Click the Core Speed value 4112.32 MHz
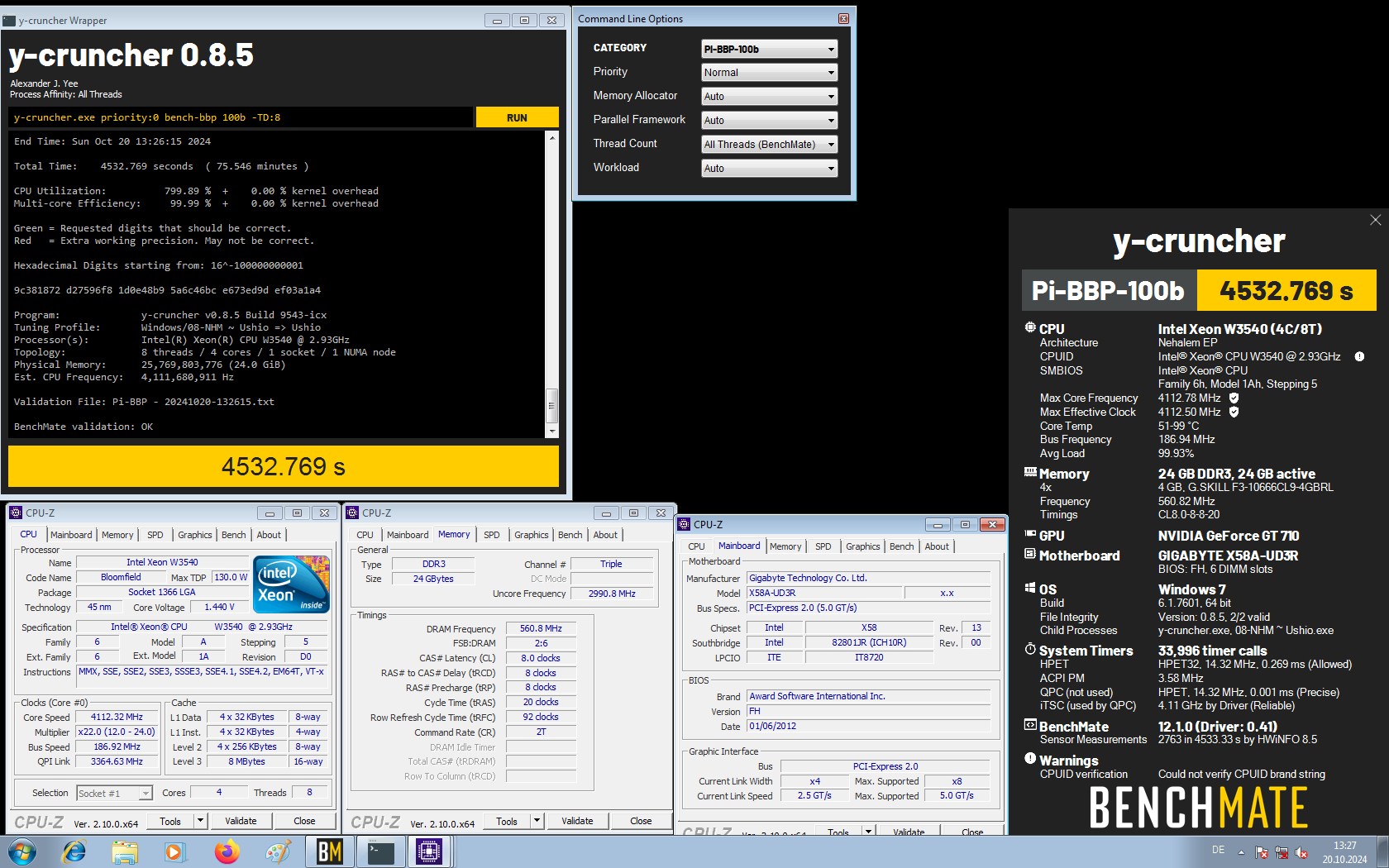 pos(117,718)
